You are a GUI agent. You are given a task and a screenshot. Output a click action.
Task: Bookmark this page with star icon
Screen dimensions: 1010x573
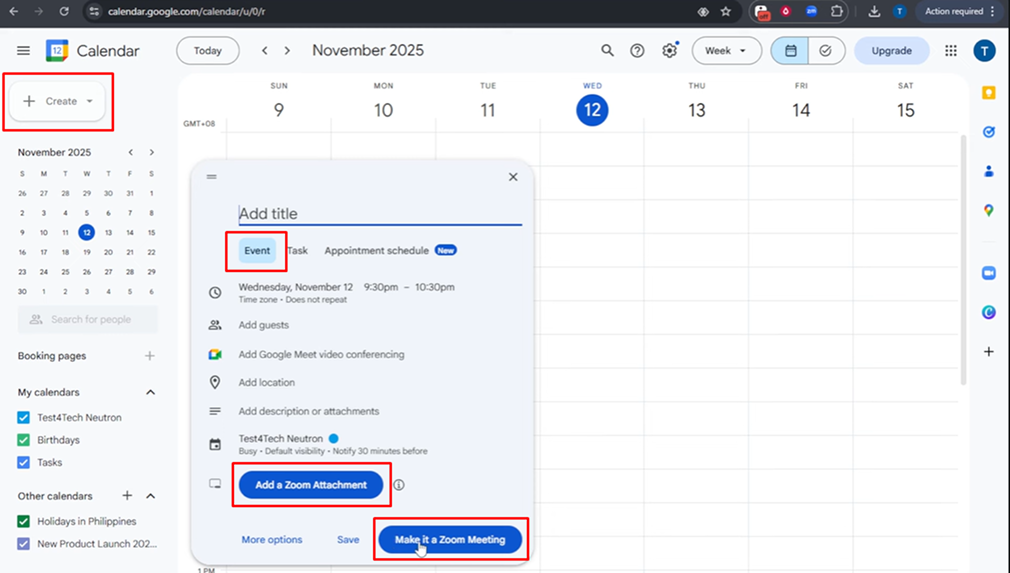(x=726, y=12)
